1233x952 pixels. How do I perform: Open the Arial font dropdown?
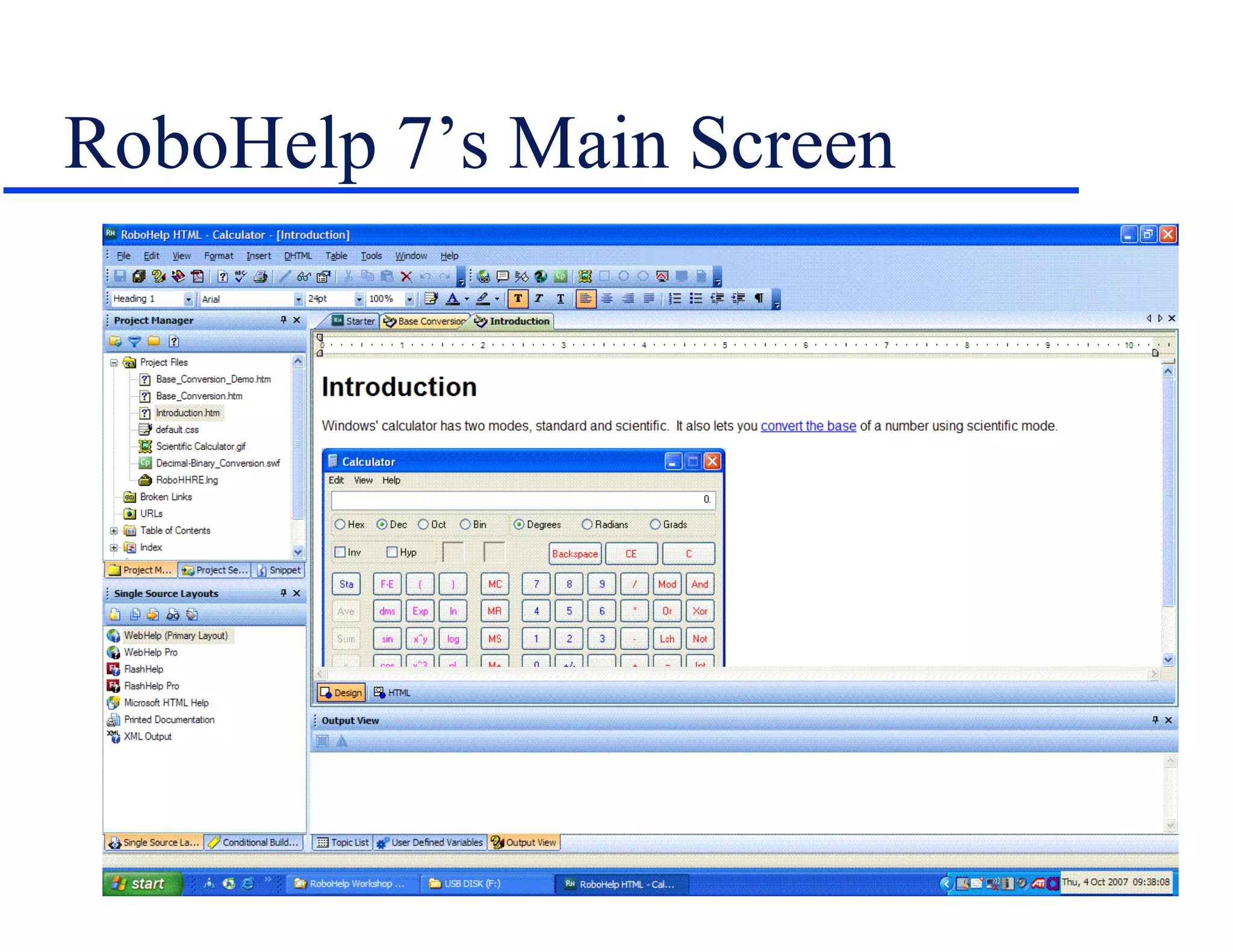[298, 299]
